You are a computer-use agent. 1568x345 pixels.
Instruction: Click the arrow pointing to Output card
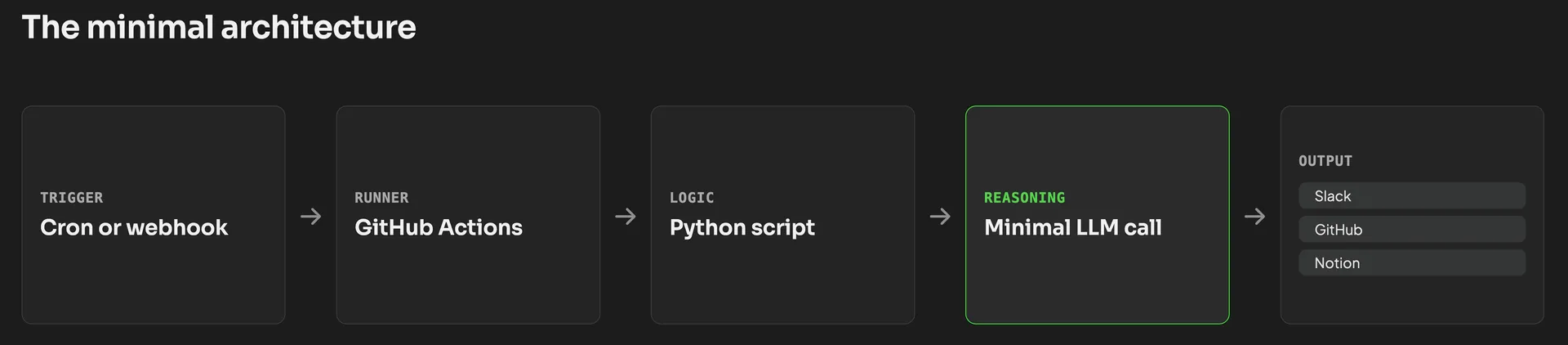point(1254,216)
